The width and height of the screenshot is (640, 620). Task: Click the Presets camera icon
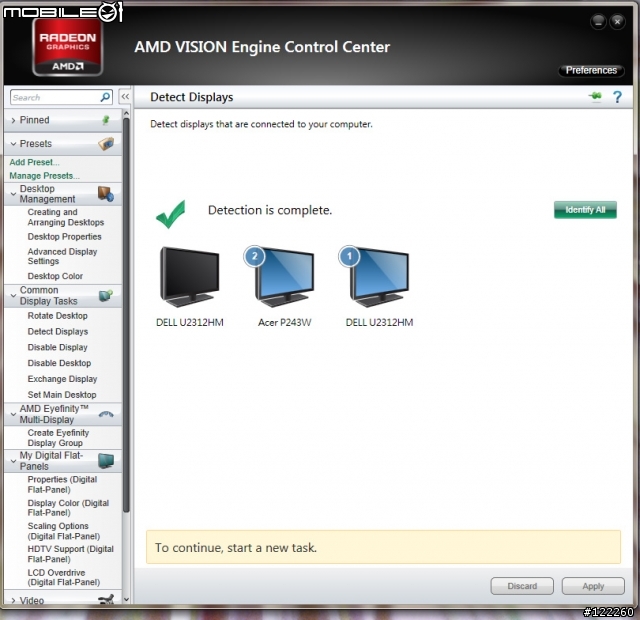pos(106,144)
